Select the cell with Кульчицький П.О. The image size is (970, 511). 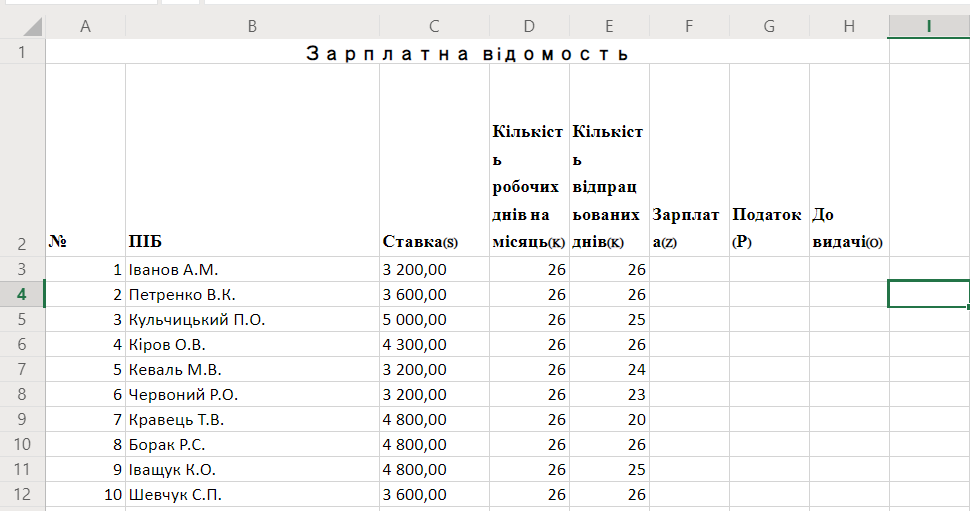point(252,320)
